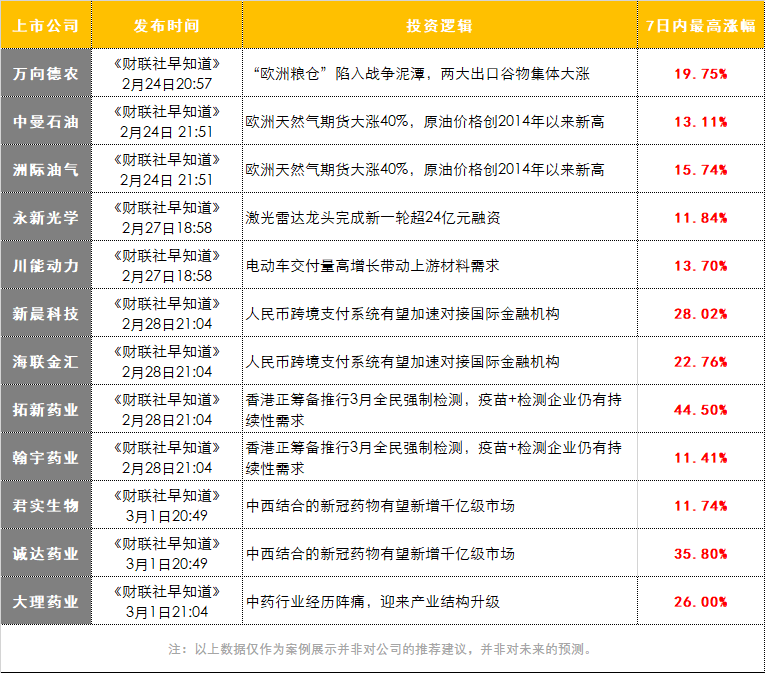Click publish time in 新晨科技 row

pyautogui.click(x=167, y=314)
